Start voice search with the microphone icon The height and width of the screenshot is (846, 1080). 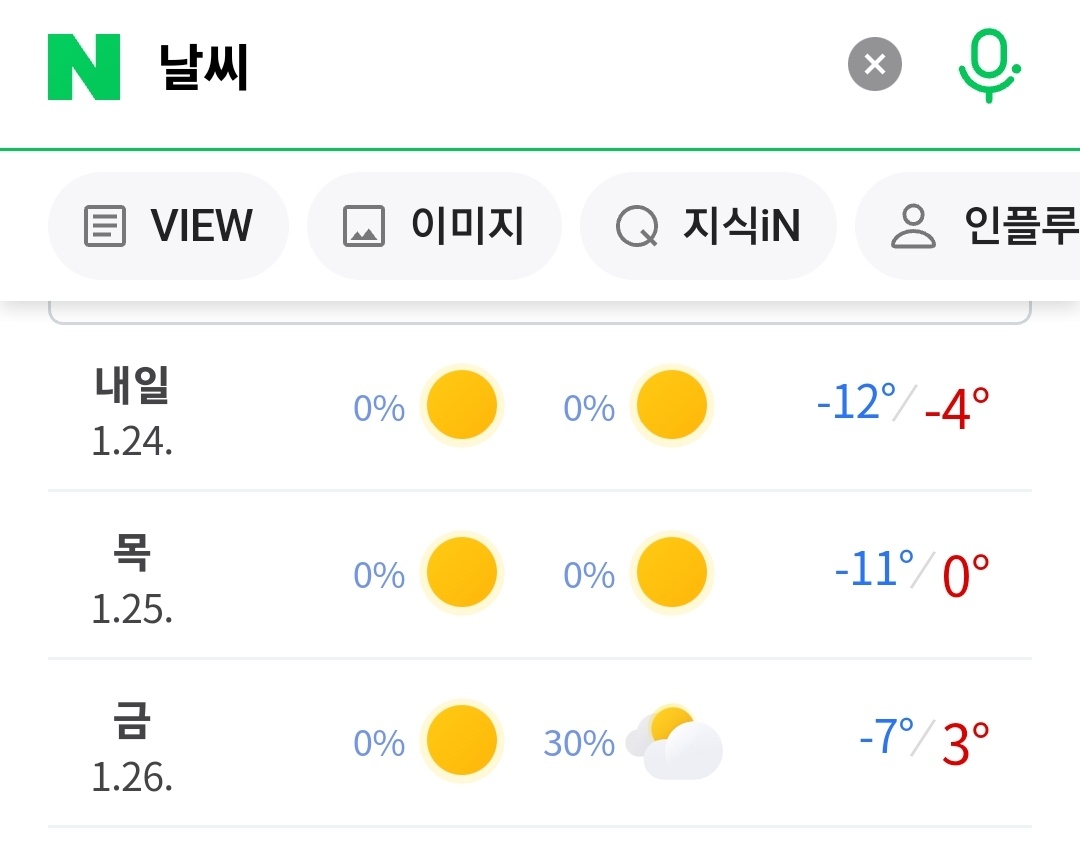click(x=989, y=66)
